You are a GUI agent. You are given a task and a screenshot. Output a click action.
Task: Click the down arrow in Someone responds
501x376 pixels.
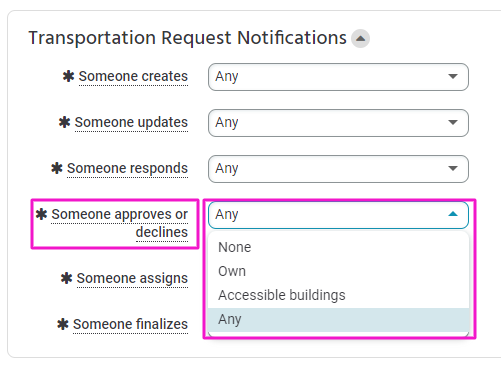[x=453, y=169]
